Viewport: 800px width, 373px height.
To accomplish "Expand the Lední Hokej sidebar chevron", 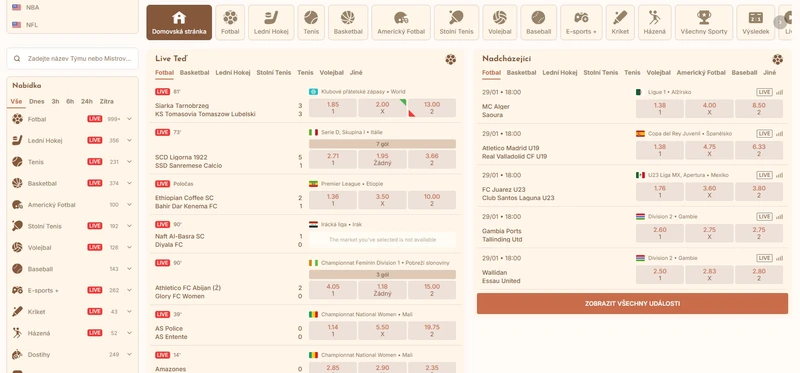I will coord(130,140).
